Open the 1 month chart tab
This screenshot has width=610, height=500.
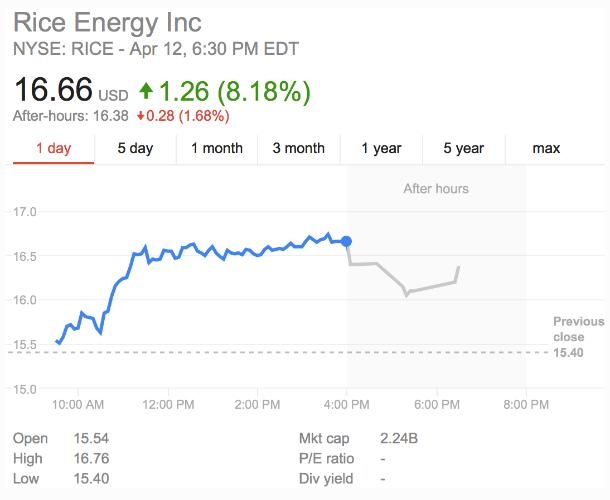[217, 148]
